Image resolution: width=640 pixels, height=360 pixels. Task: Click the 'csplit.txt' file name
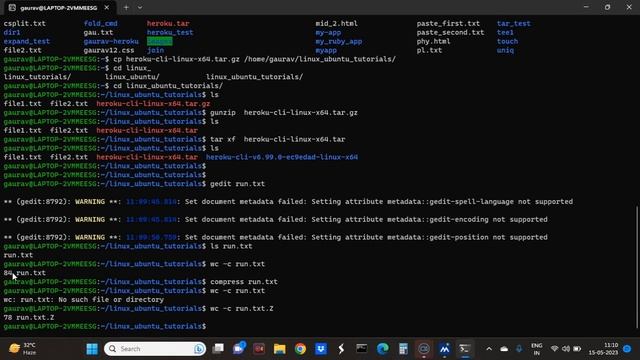[24, 24]
